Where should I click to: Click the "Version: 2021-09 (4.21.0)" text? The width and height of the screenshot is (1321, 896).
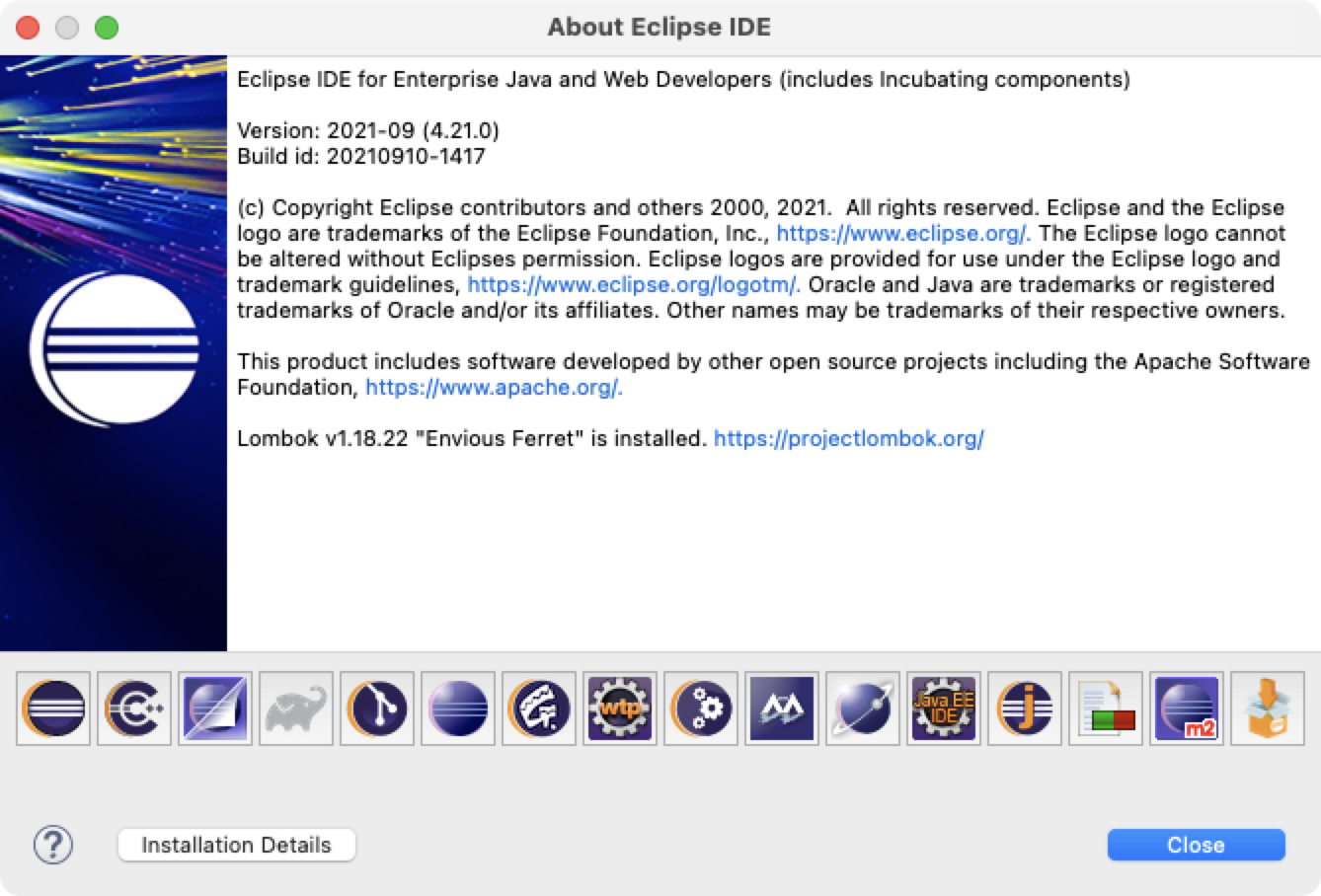pos(368,130)
